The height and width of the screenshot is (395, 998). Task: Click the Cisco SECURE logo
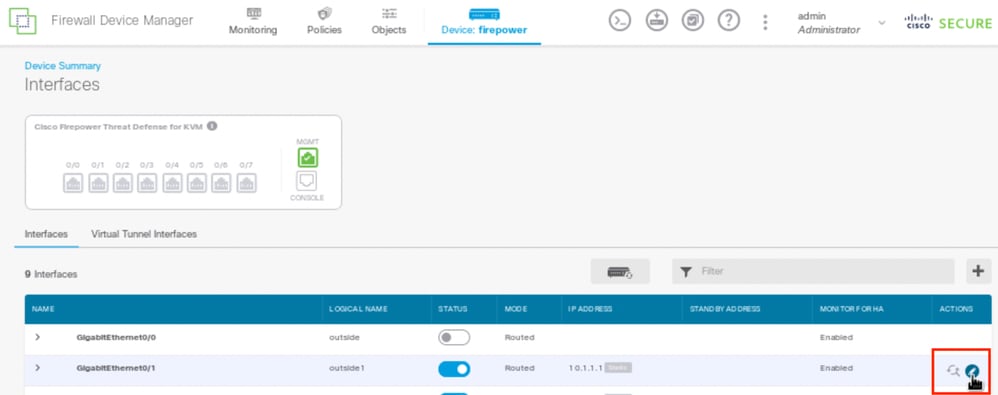[948, 23]
